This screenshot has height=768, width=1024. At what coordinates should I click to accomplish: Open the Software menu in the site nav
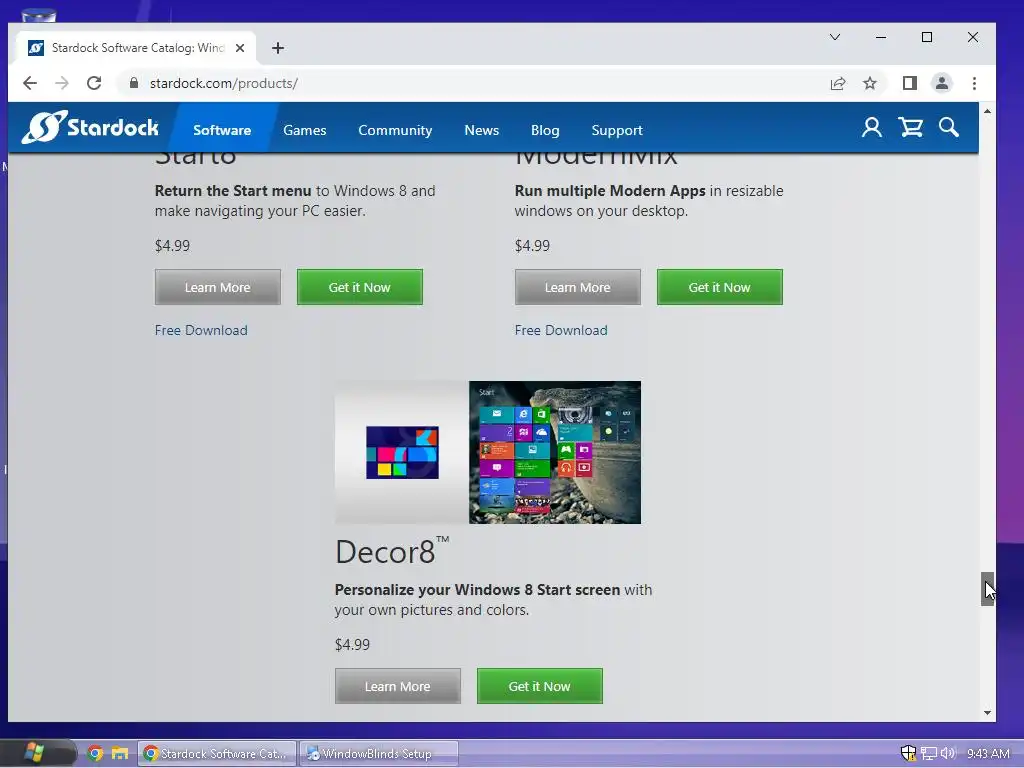[x=222, y=130]
